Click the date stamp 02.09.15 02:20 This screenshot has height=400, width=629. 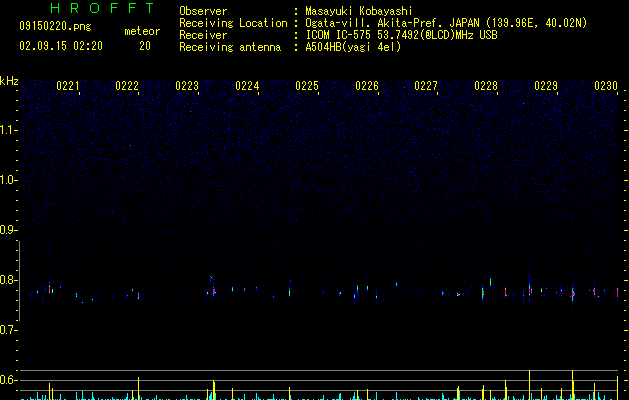[61, 46]
